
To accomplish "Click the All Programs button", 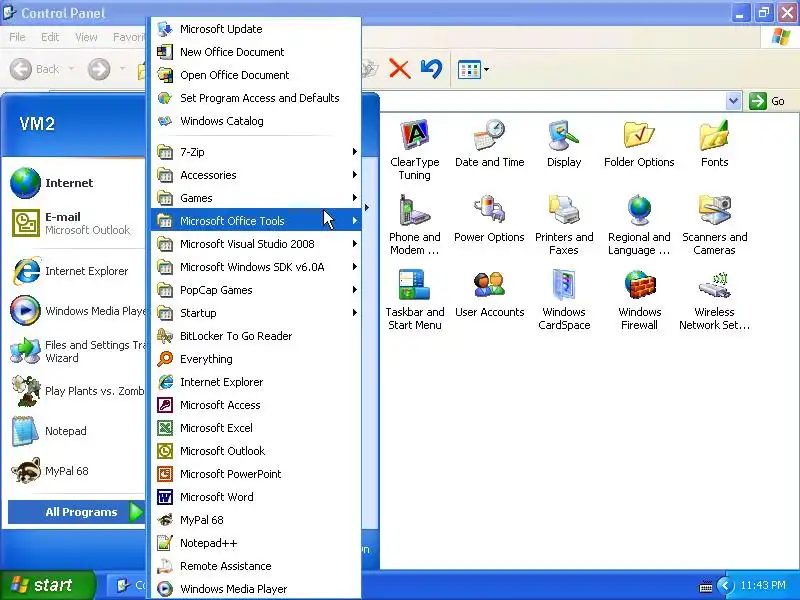I will [77, 512].
